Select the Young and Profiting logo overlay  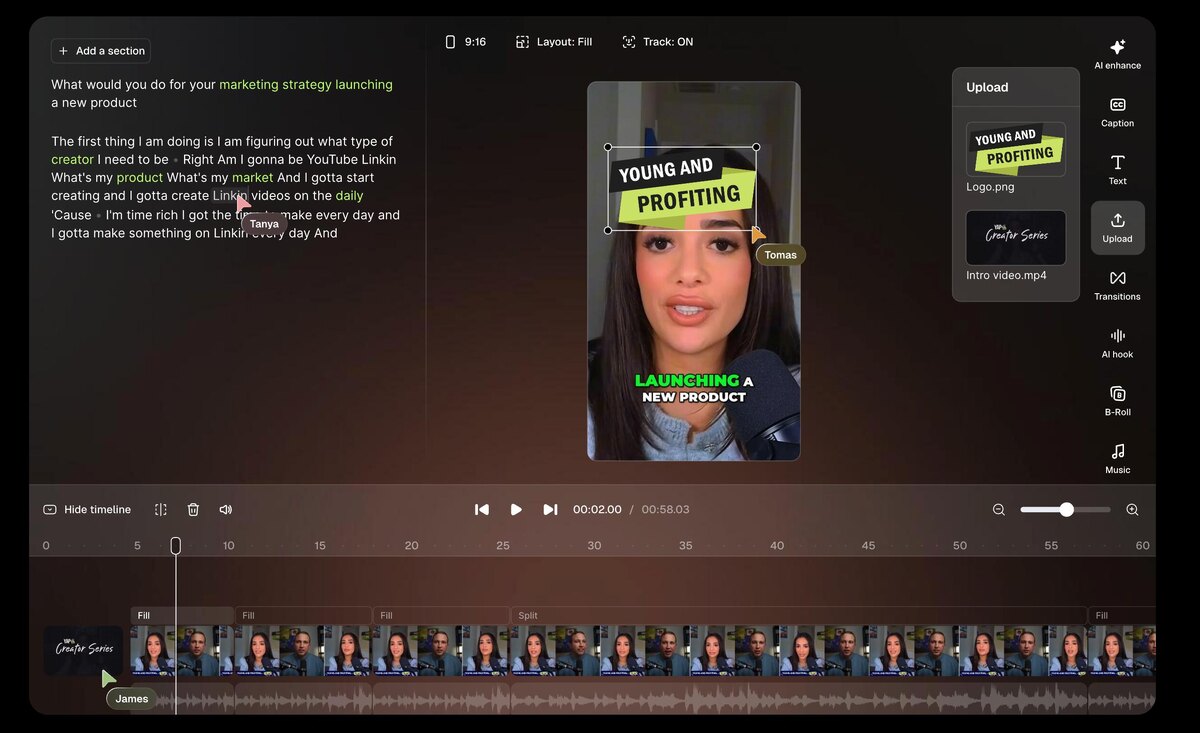click(x=683, y=189)
